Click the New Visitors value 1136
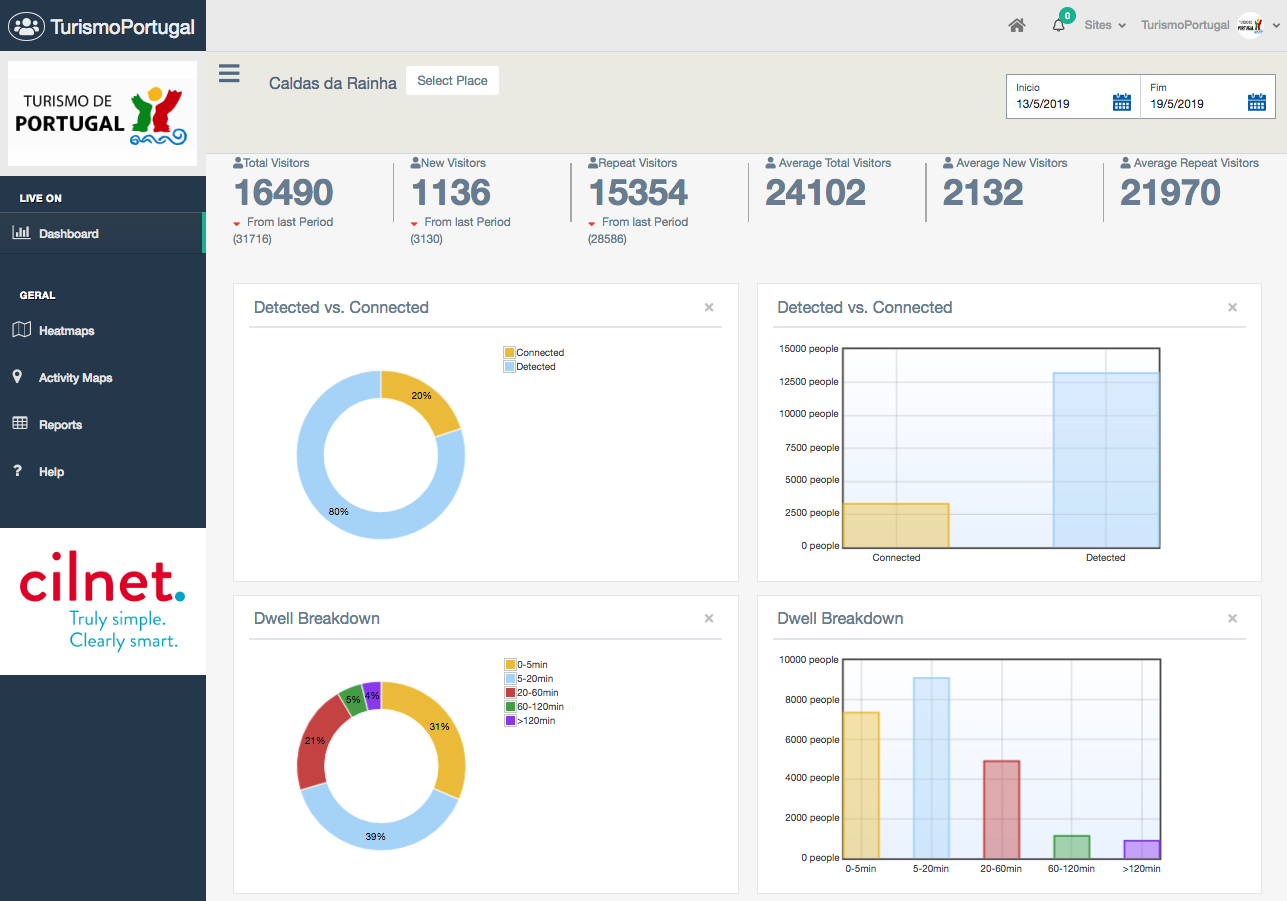Image resolution: width=1287 pixels, height=901 pixels. tap(451, 192)
